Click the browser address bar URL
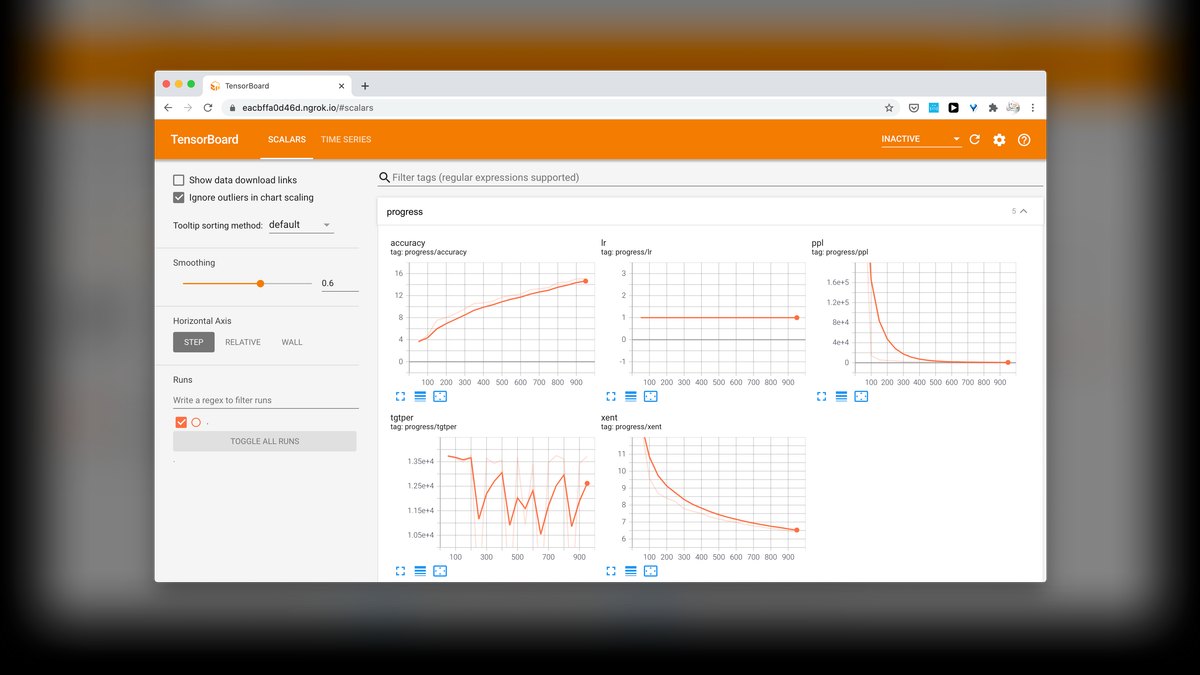 pyautogui.click(x=308, y=107)
